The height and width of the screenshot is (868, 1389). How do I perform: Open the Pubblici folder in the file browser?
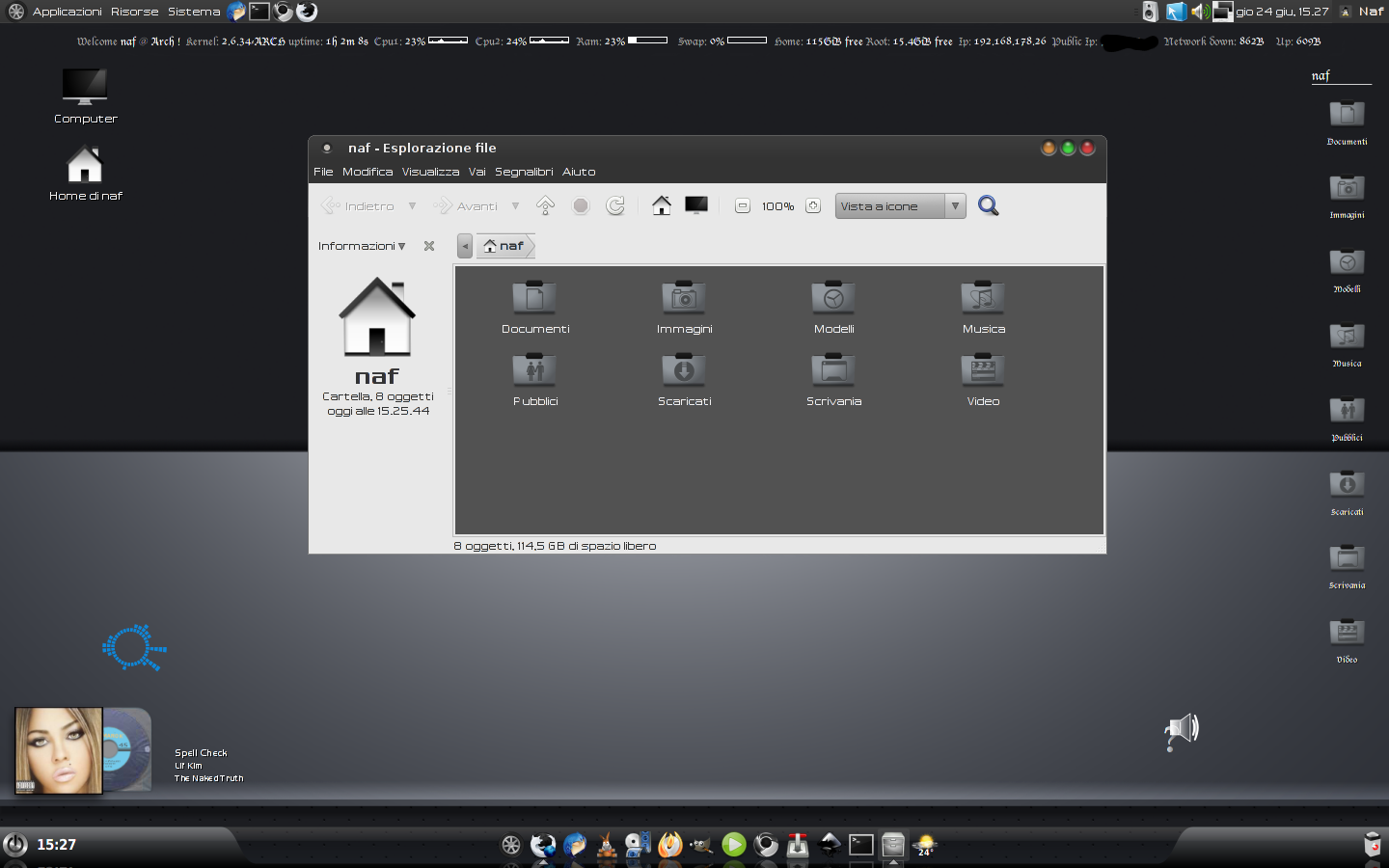534,380
